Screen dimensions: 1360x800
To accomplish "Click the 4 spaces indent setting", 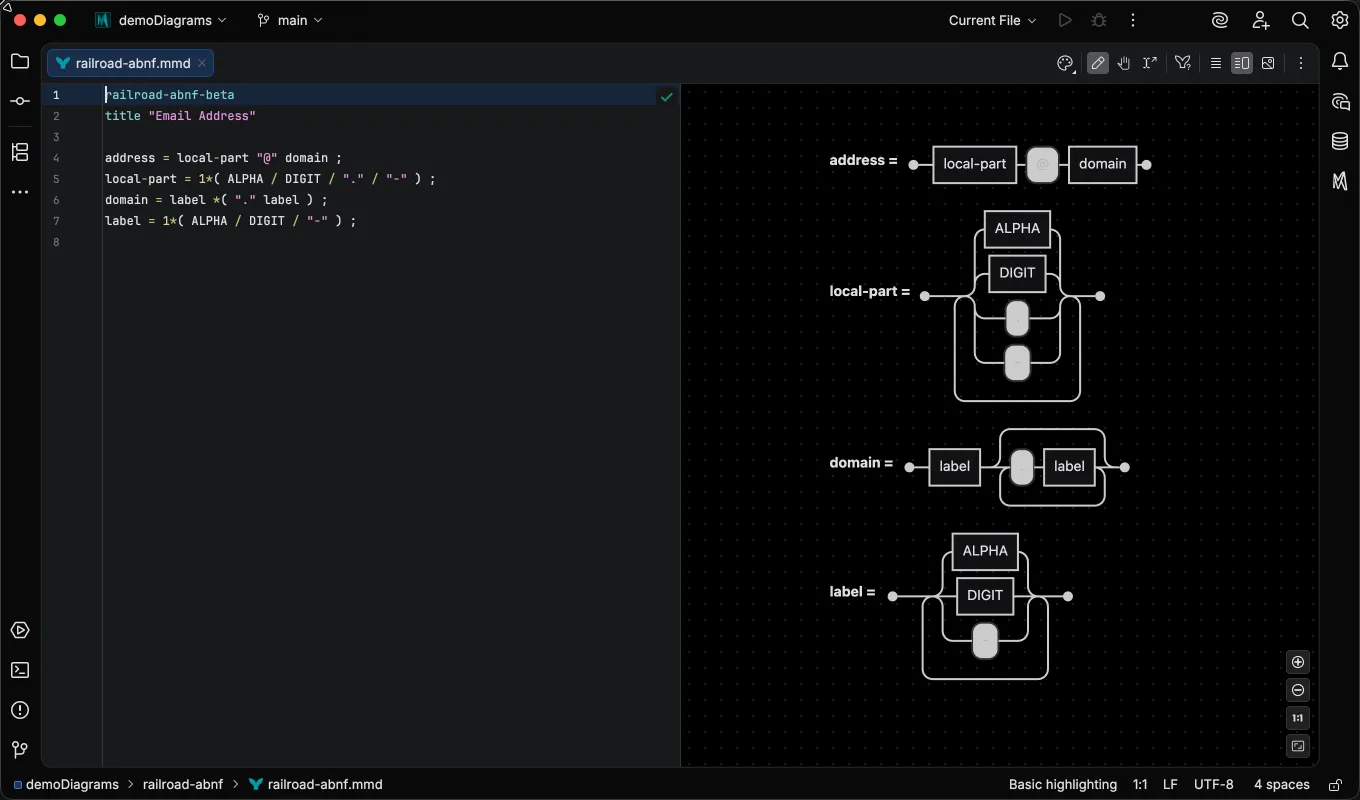I will point(1282,785).
